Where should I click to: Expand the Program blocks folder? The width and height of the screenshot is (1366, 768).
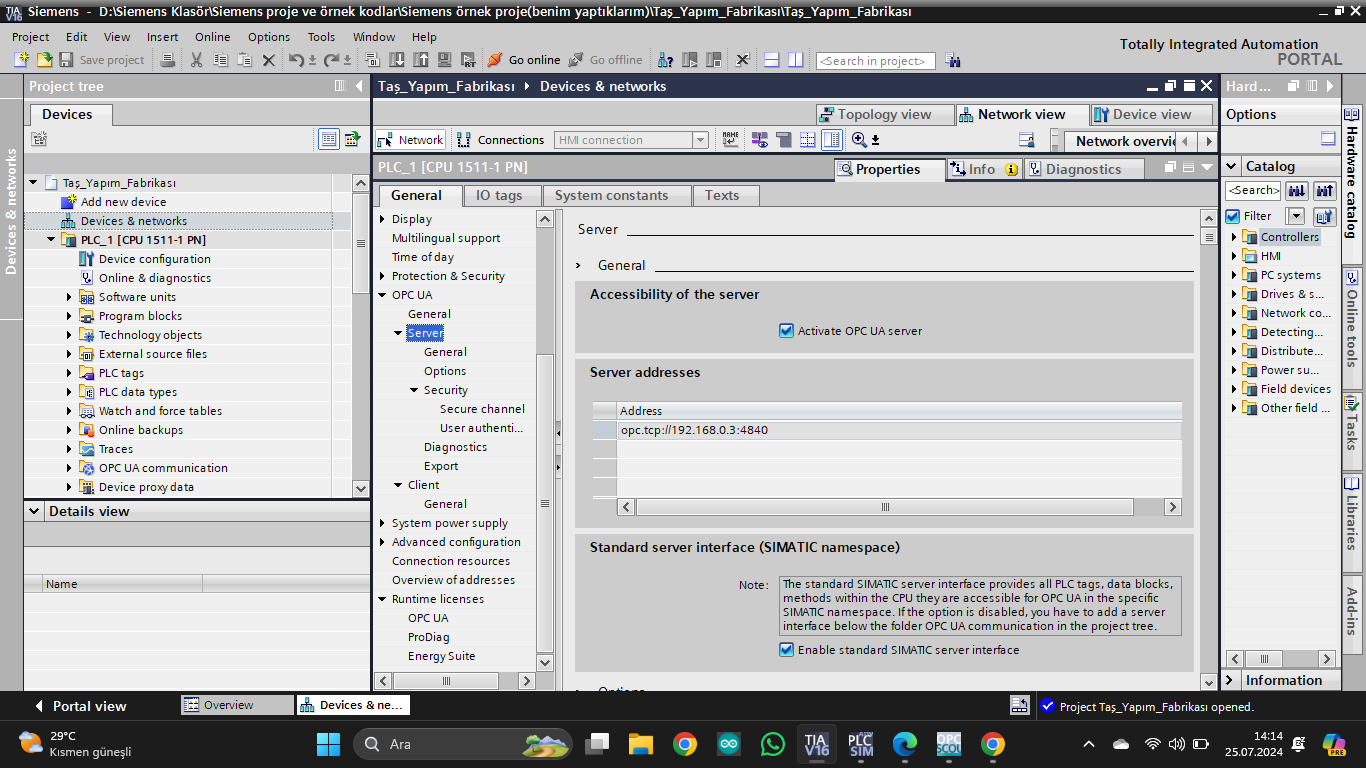pyautogui.click(x=69, y=316)
